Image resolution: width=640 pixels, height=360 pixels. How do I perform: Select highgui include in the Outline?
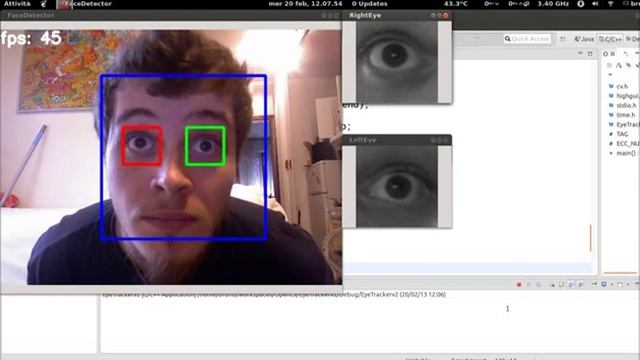pos(624,96)
